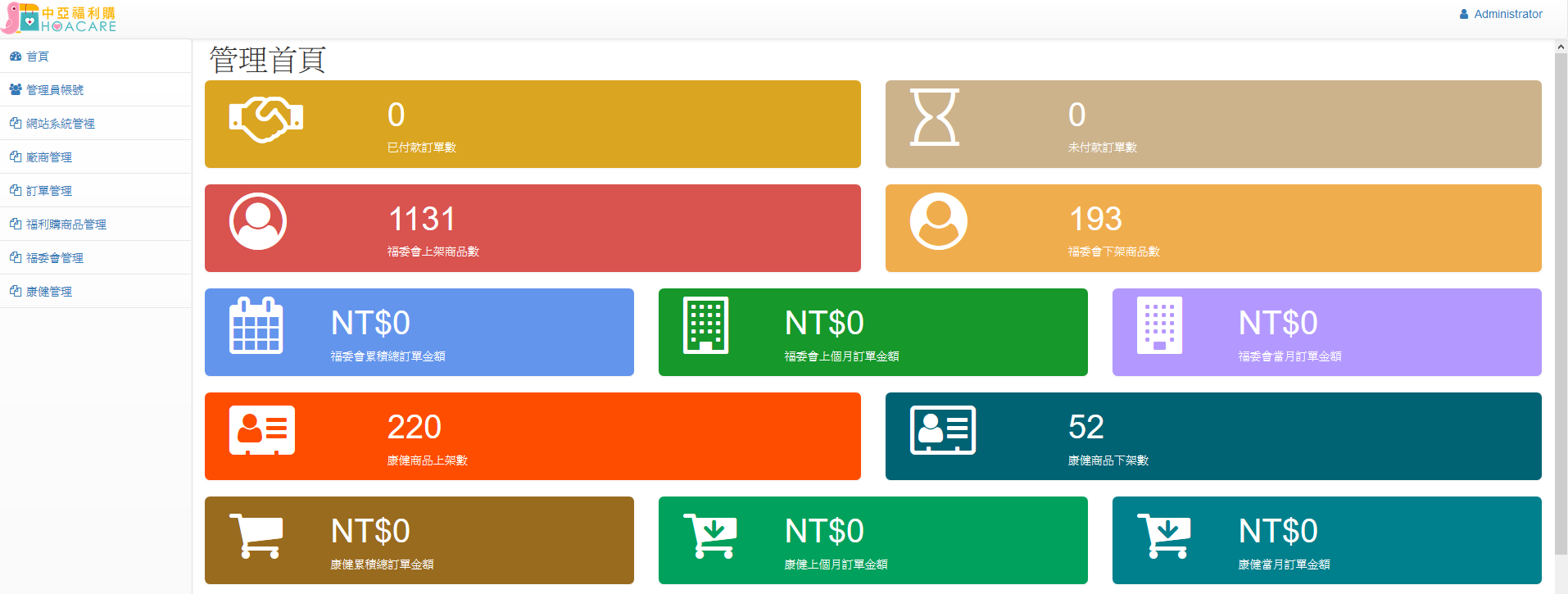
Task: Click the calendar icon on blue card
Action: click(x=256, y=325)
